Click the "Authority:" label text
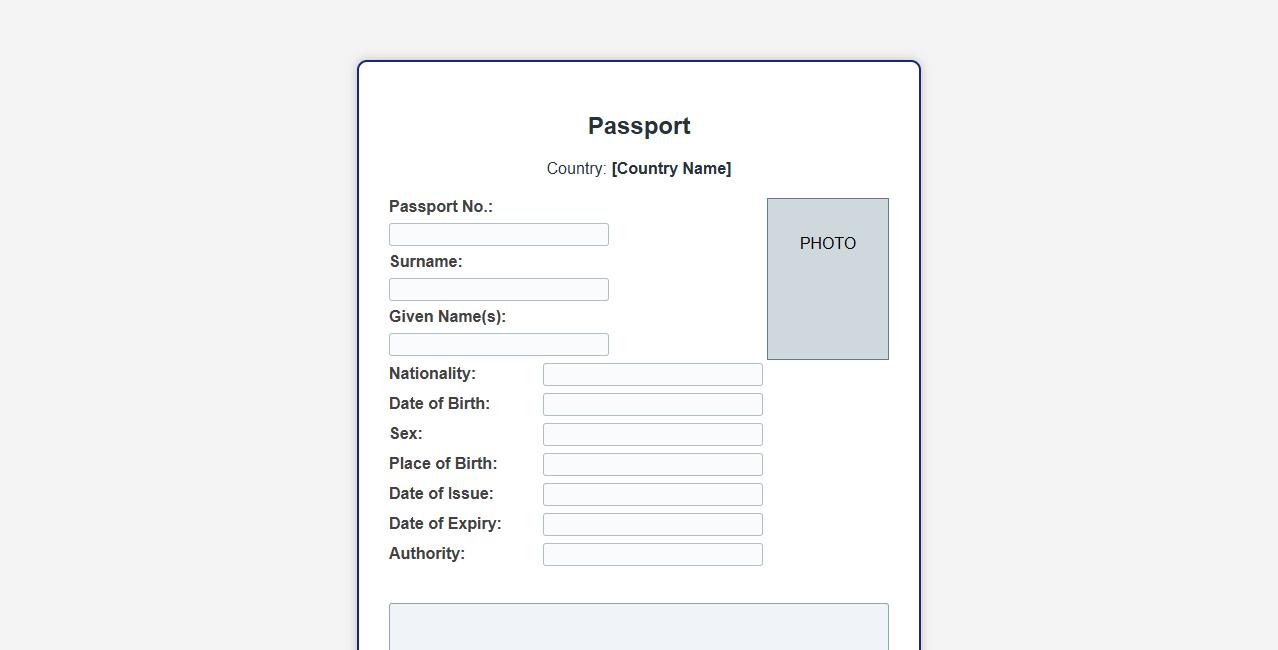 pos(427,554)
